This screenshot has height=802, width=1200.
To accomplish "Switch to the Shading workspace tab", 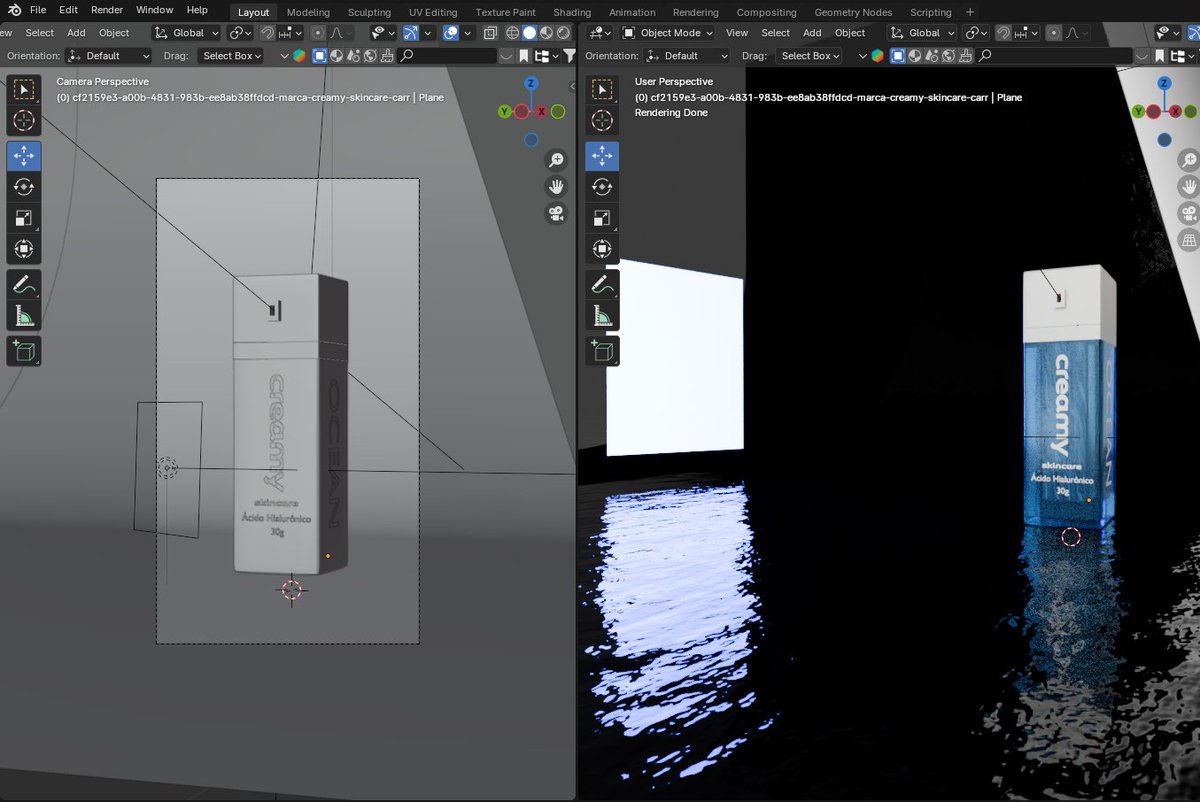I will click(572, 12).
